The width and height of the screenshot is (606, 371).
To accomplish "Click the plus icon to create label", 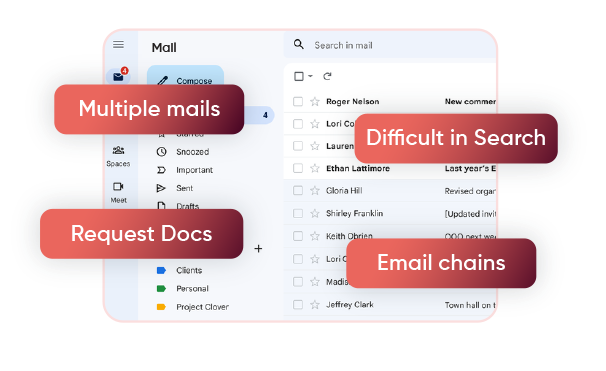I will tap(258, 248).
